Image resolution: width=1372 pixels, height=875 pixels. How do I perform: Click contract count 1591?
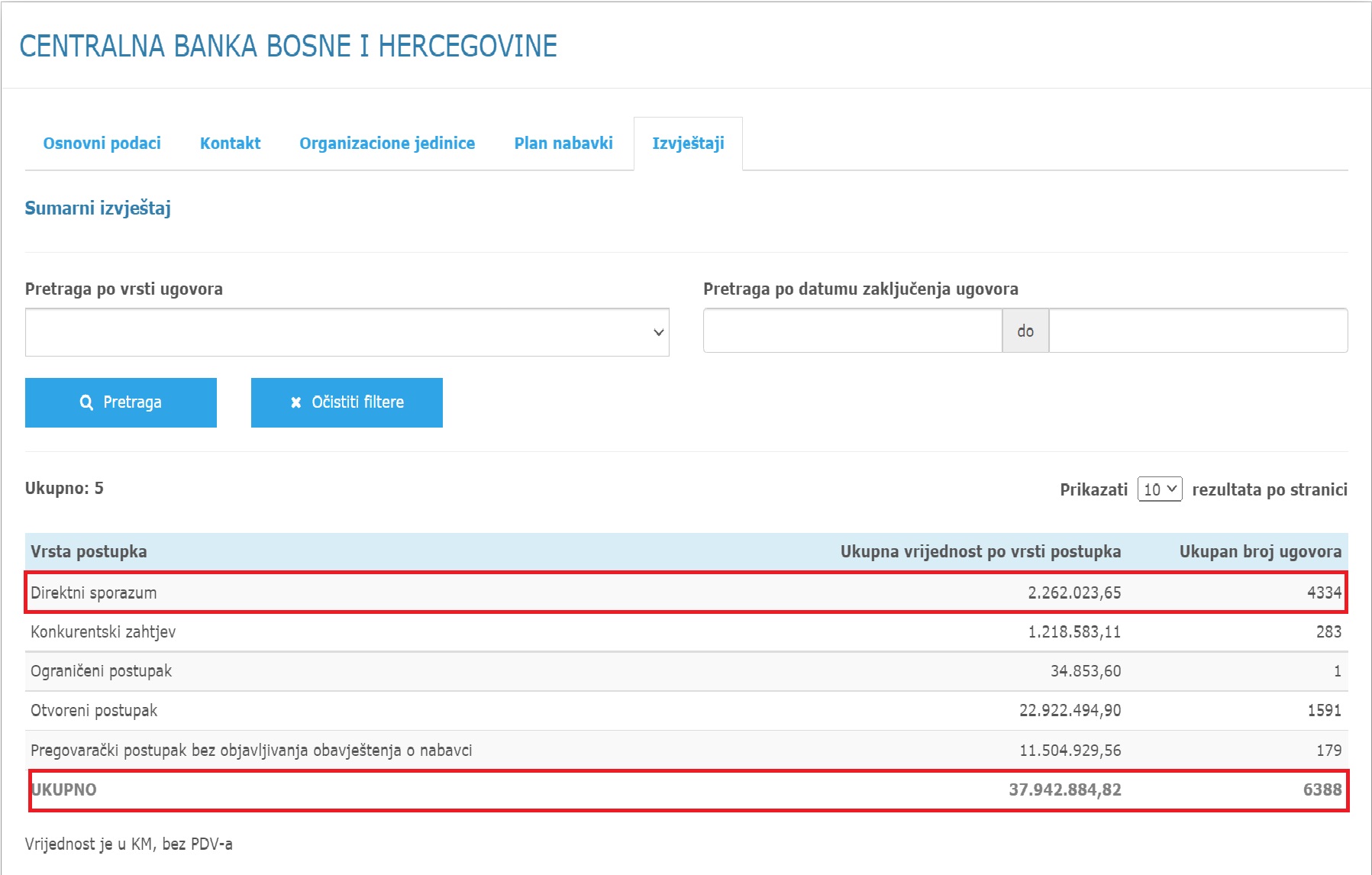1324,710
